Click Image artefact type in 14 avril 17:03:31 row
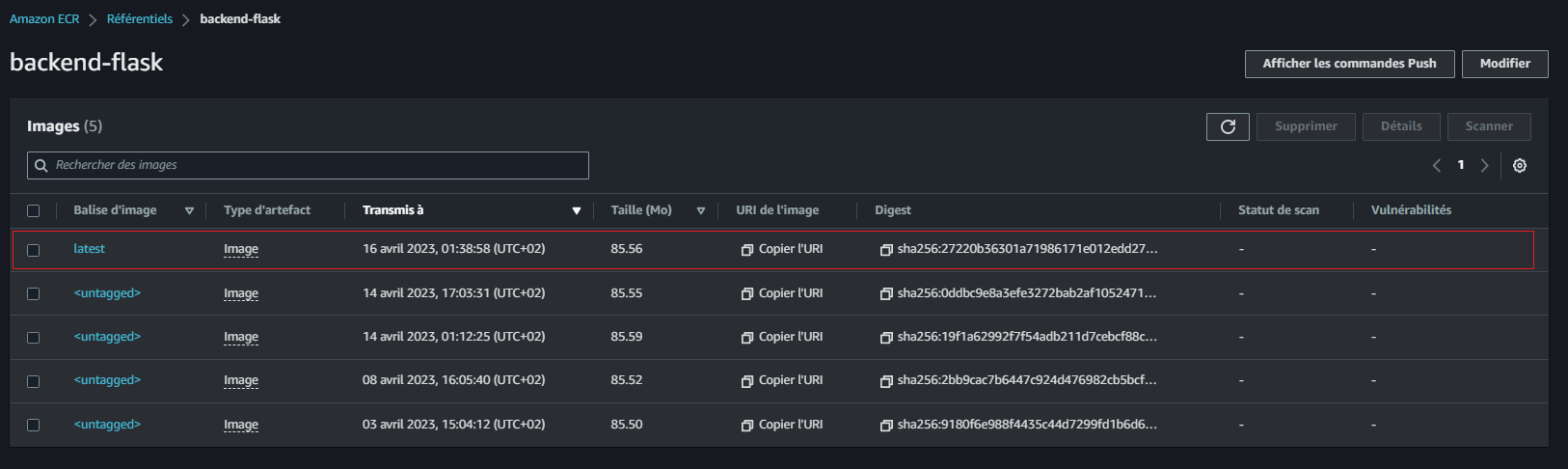This screenshot has height=469, width=1568. click(x=241, y=293)
